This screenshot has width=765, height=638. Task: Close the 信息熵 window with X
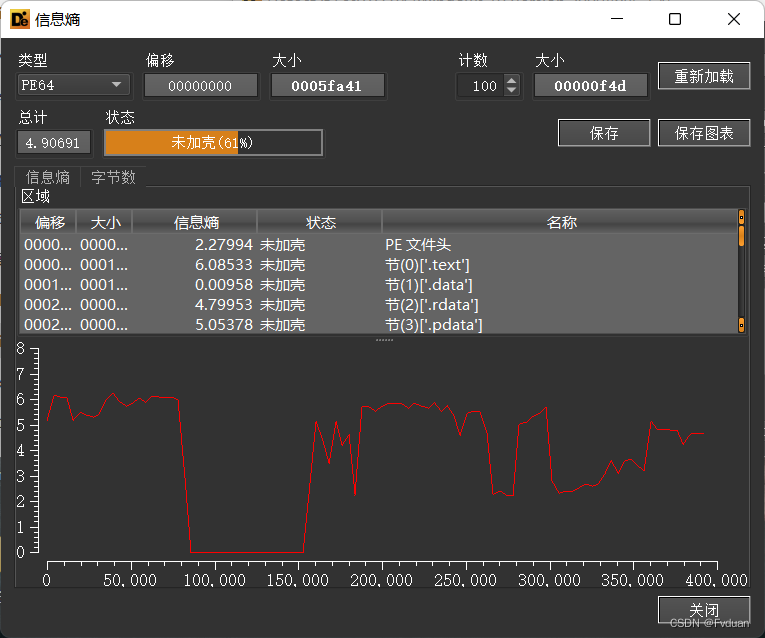click(x=734, y=19)
